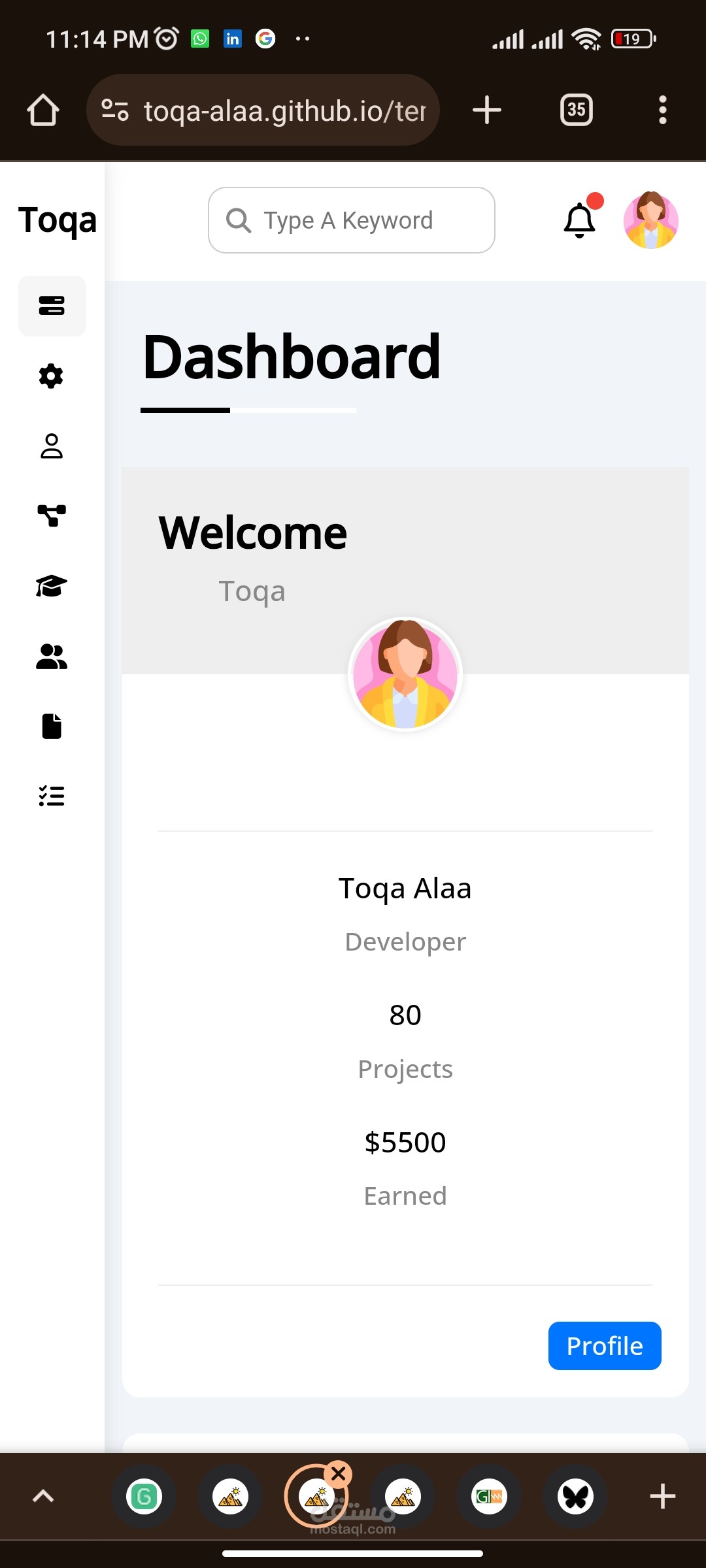
Task: Show the 35 open tabs switcher
Action: [577, 110]
